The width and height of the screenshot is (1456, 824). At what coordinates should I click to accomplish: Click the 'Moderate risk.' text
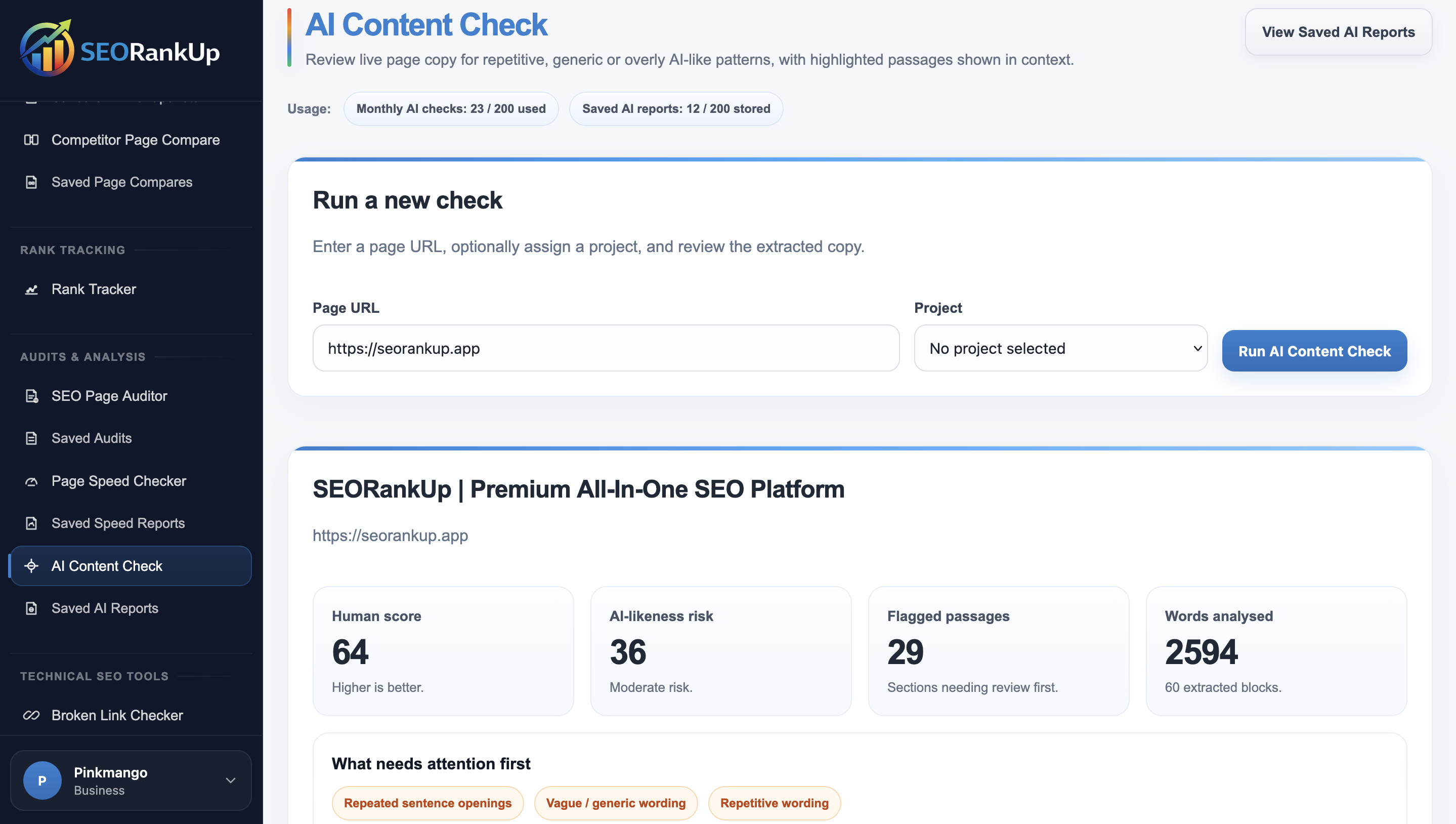[651, 688]
